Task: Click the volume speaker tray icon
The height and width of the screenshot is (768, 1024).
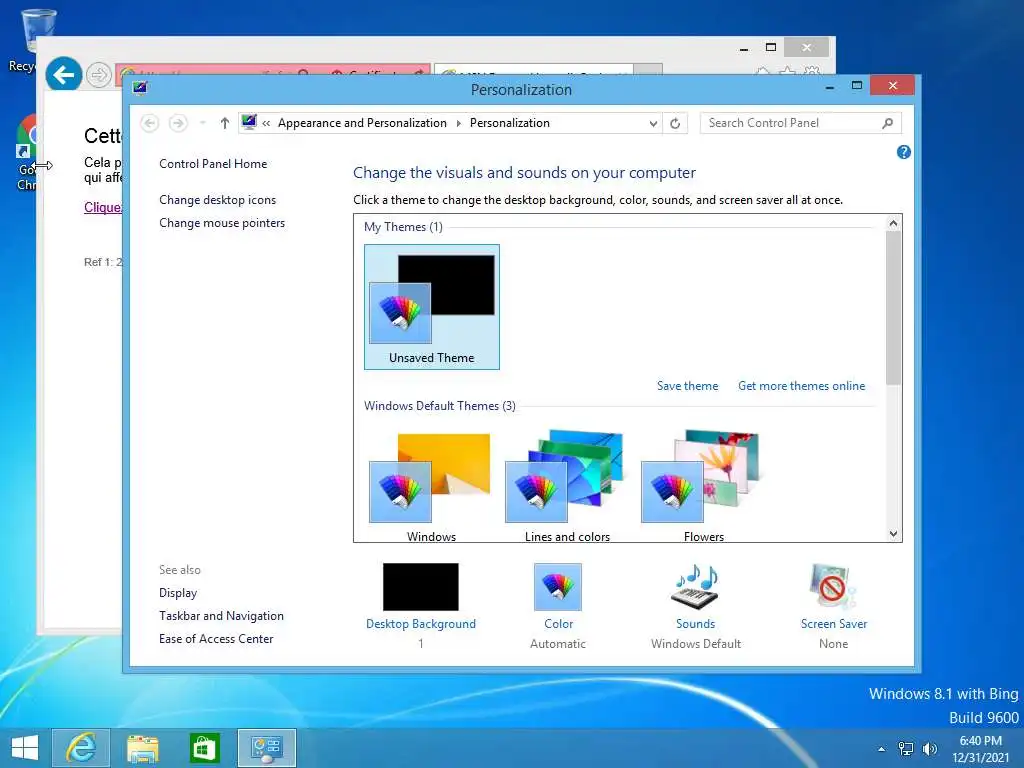Action: (929, 749)
